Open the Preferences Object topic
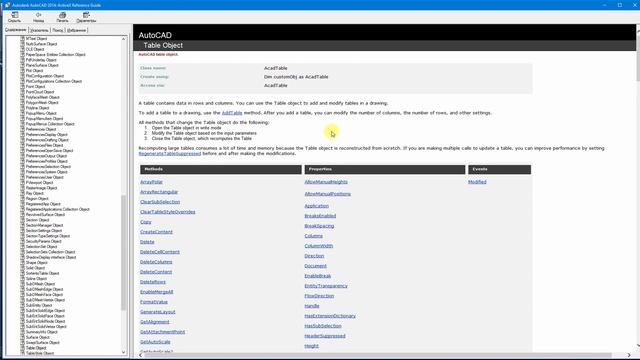Screen dimensions: 640x360 point(41,129)
